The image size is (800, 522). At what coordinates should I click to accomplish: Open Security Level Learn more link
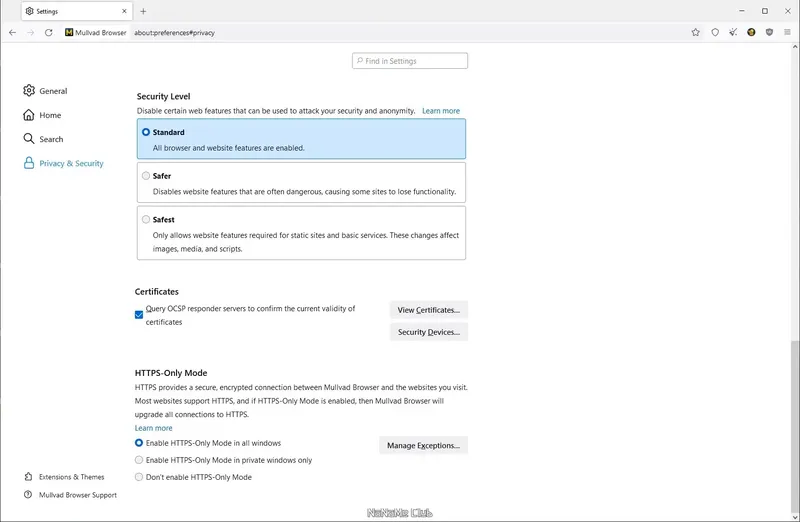click(441, 111)
